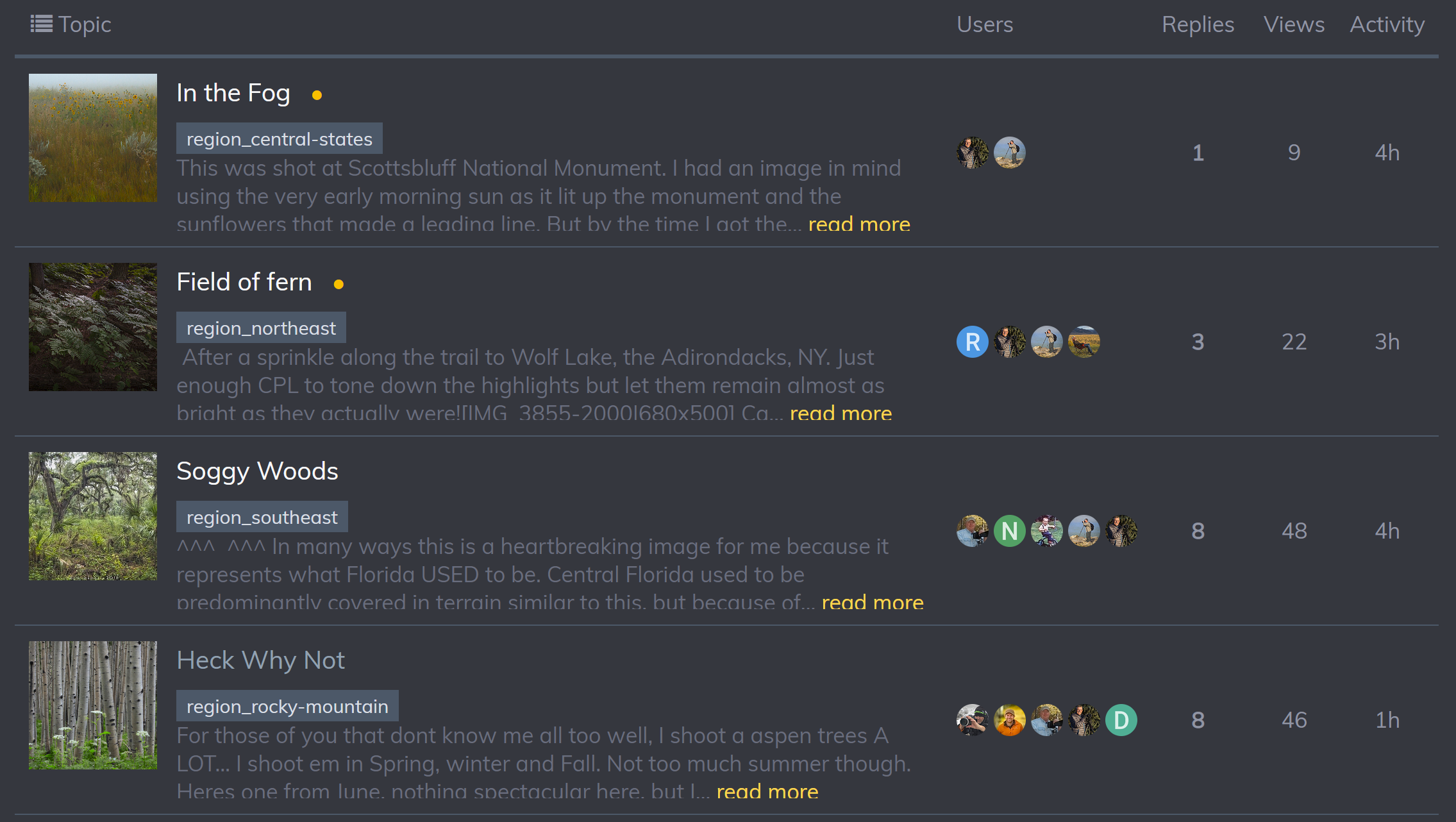Expand read more on Soggy Woods excerpt

[x=872, y=603]
